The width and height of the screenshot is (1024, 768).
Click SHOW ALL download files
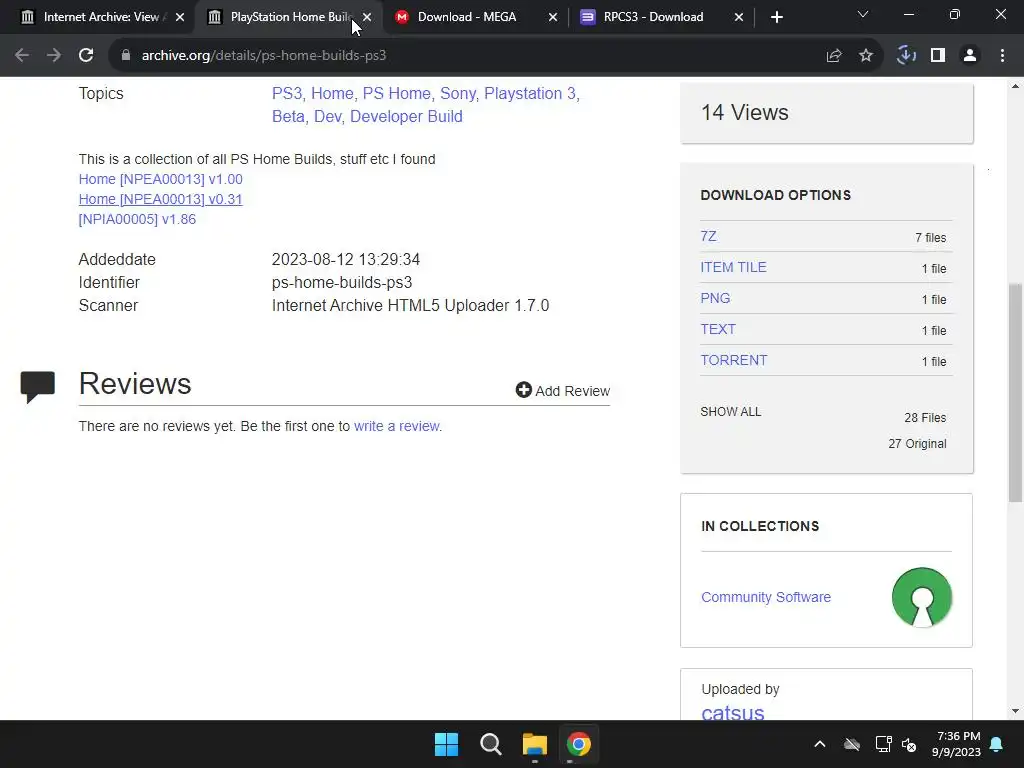coord(731,411)
